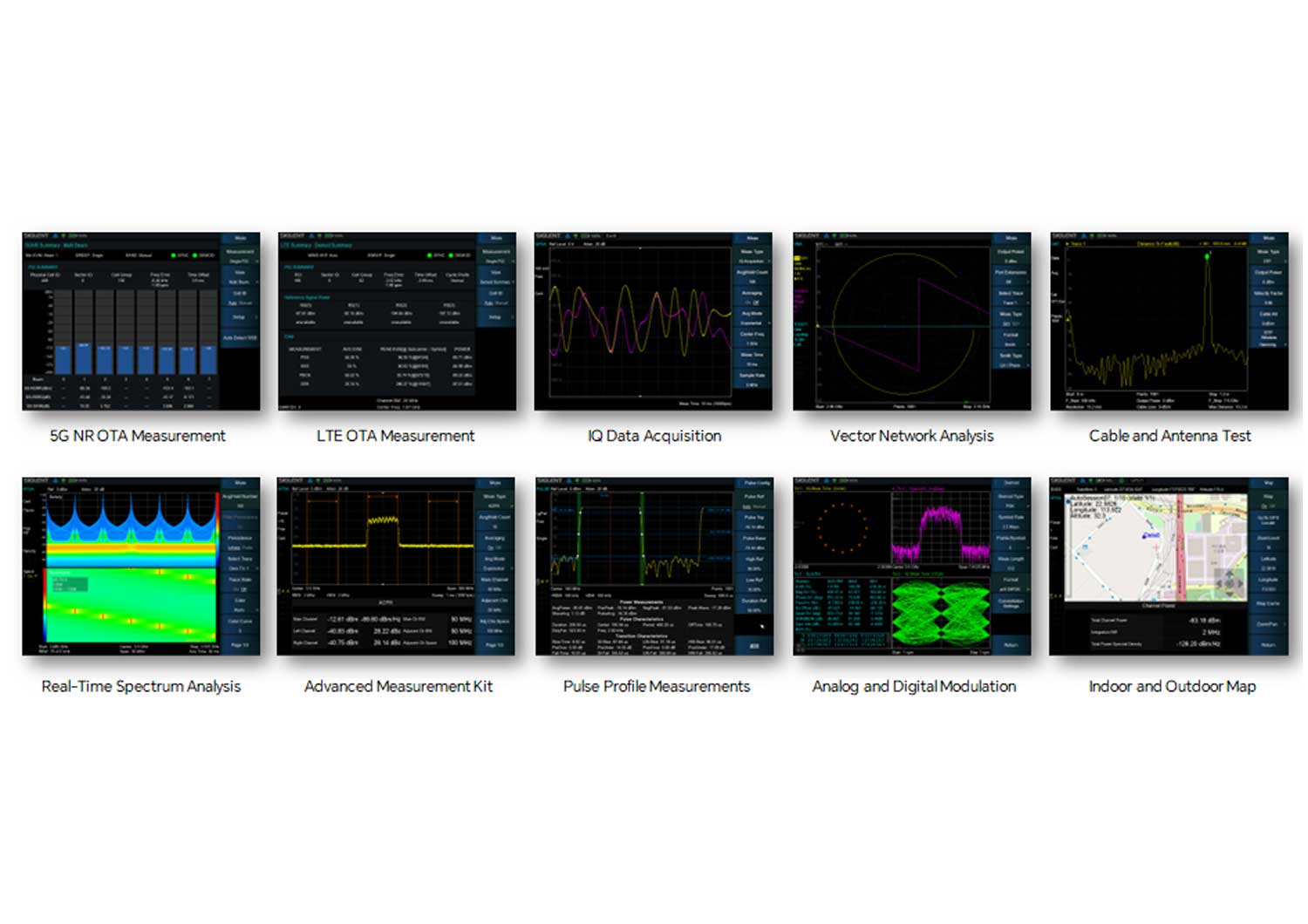The width and height of the screenshot is (1308, 924).
Task: Select the Analog and Digital Modulation screenshot
Action: (911, 567)
